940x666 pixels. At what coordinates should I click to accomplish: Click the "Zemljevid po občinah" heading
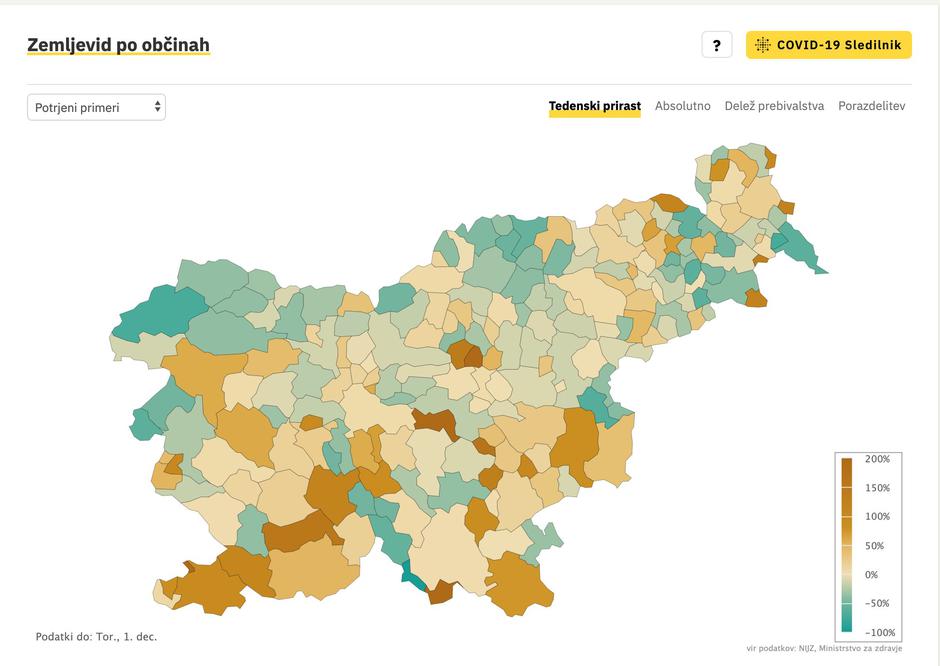pyautogui.click(x=119, y=44)
